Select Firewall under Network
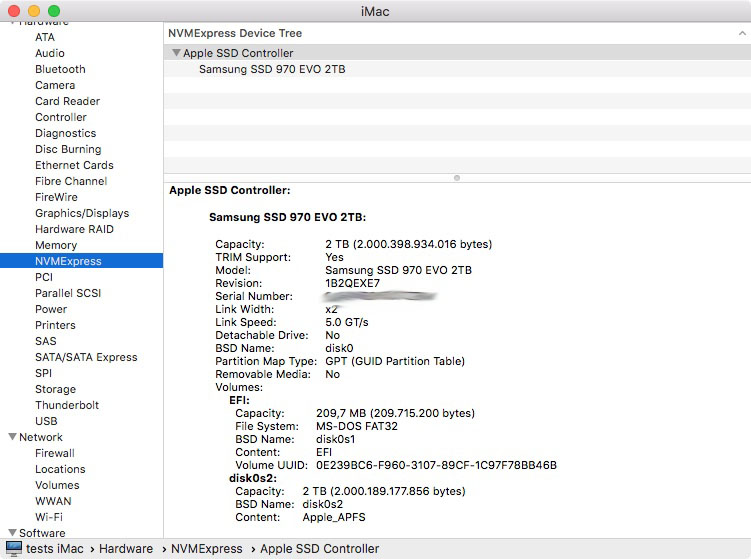This screenshot has height=559, width=751. click(x=55, y=453)
